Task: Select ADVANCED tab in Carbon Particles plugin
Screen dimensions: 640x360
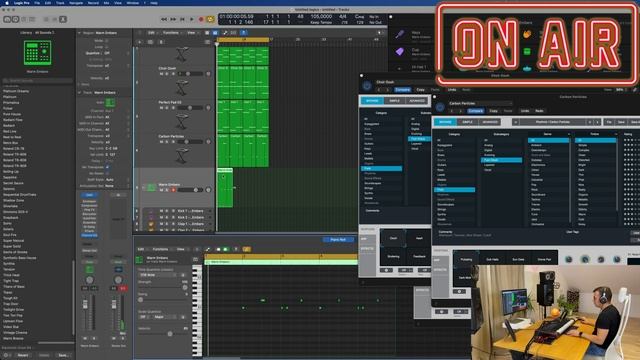Action: point(490,122)
